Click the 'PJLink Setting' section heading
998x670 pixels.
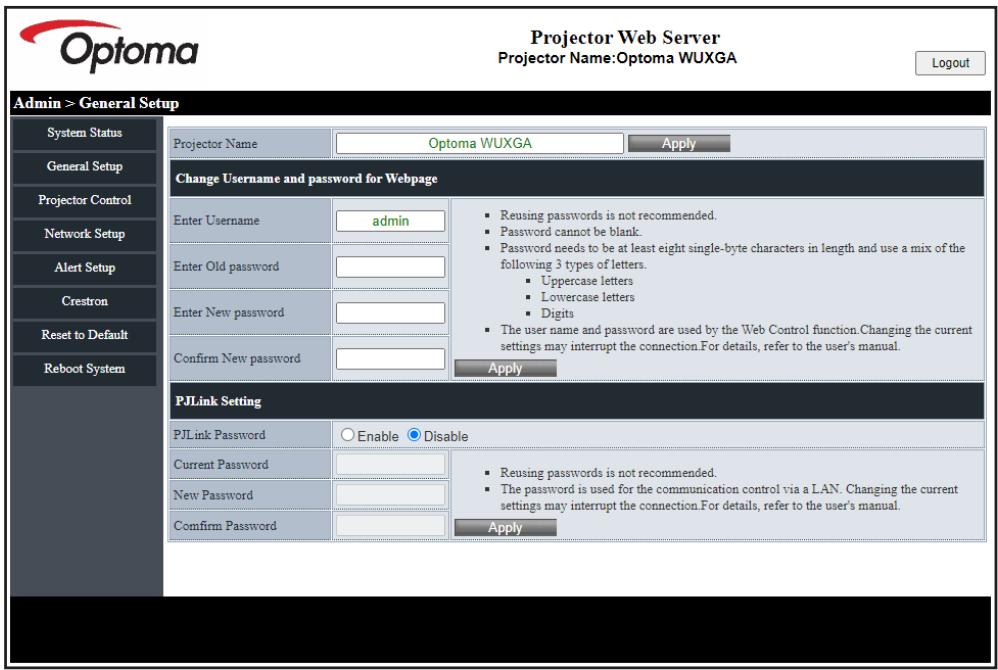tap(218, 401)
